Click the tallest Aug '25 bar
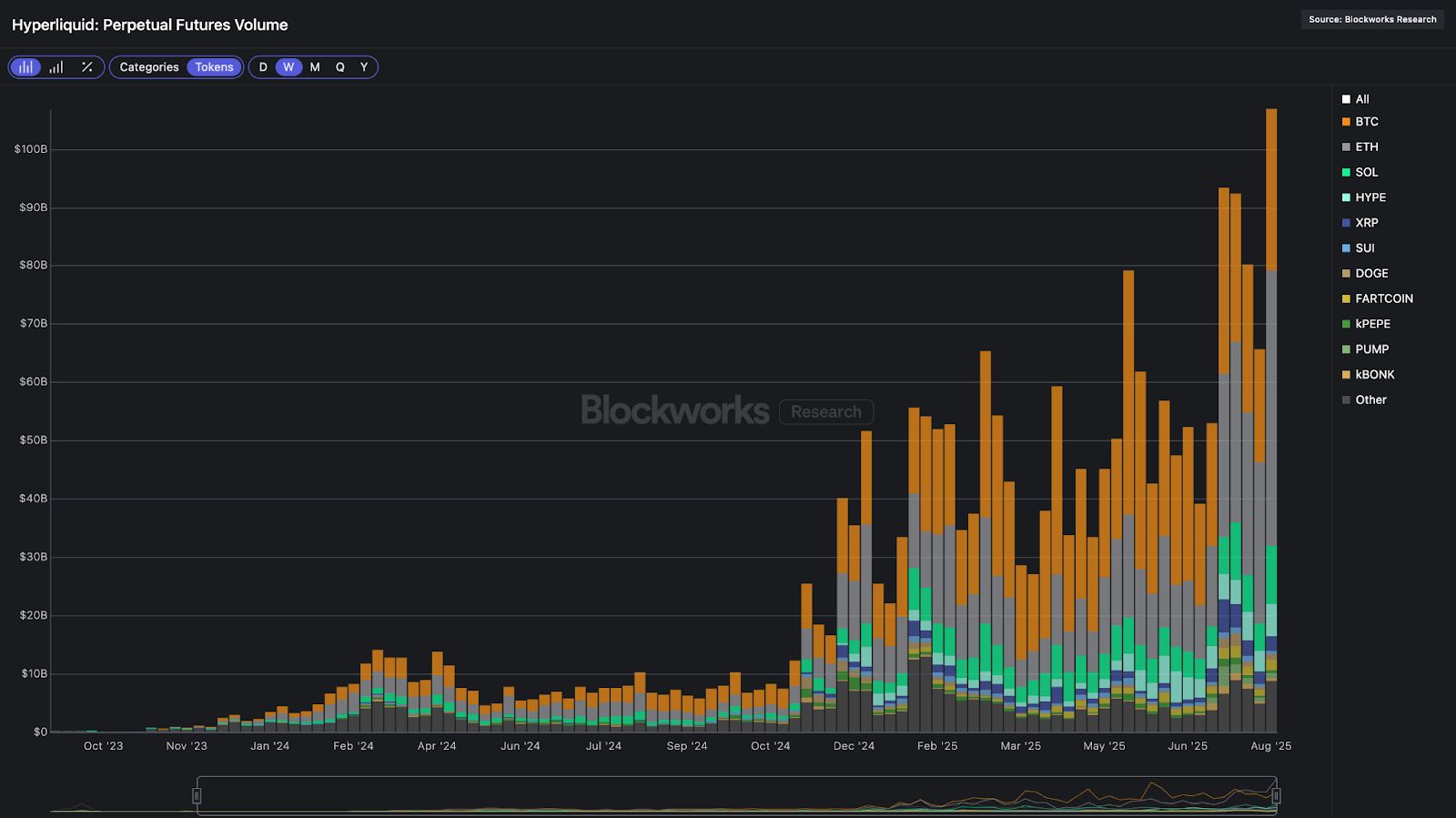Viewport: 1456px width, 818px height. coord(1271,420)
